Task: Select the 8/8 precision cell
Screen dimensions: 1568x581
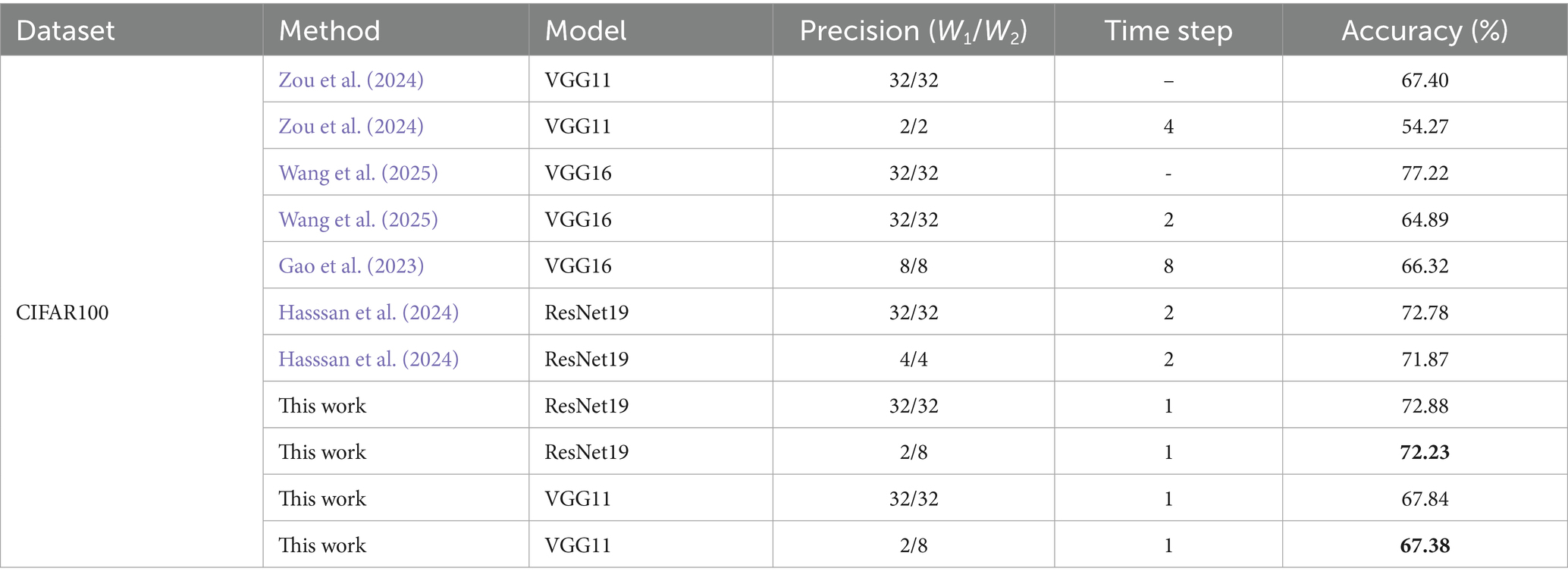Action: click(913, 265)
